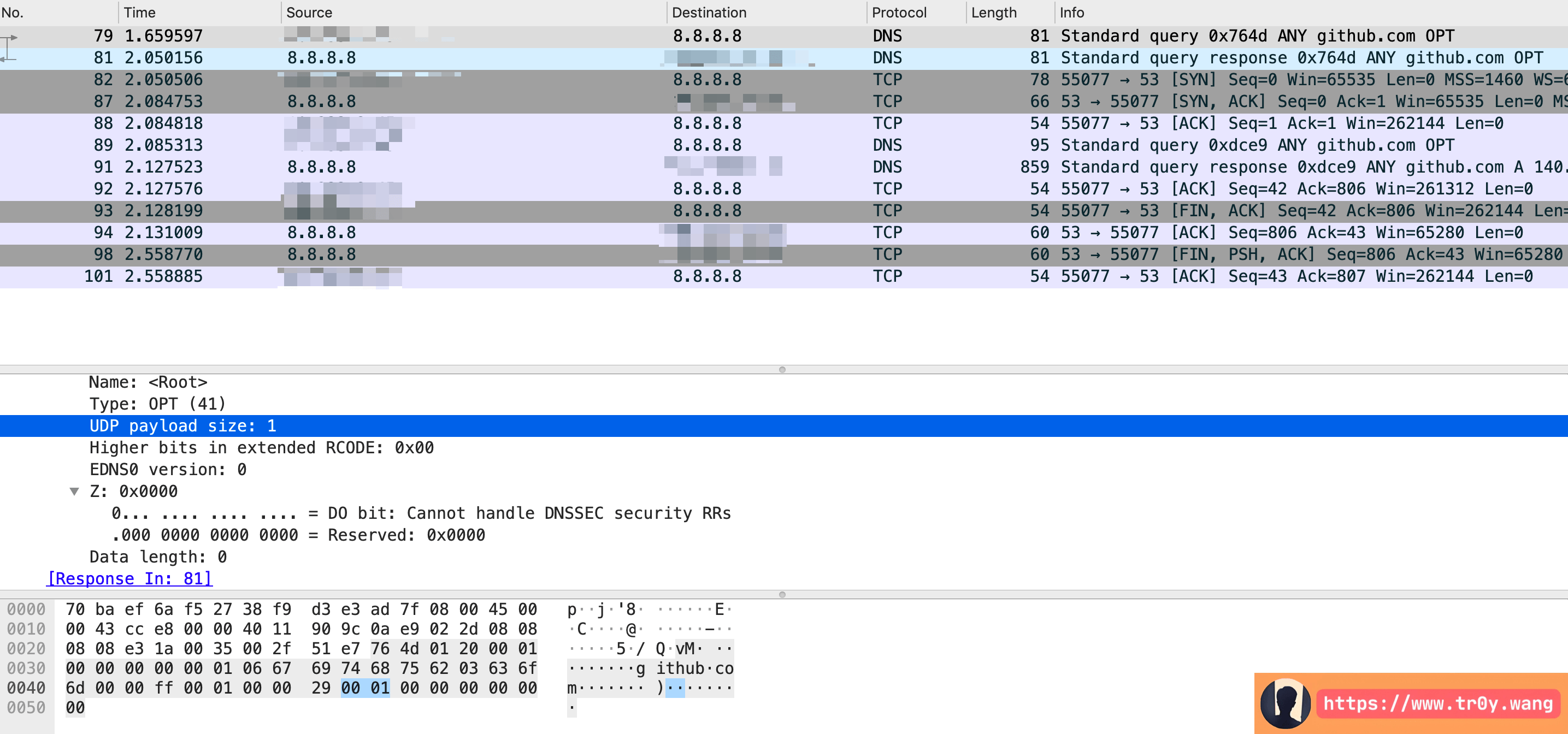Image resolution: width=1568 pixels, height=734 pixels.
Task: Click the Destination column header
Action: coord(709,12)
